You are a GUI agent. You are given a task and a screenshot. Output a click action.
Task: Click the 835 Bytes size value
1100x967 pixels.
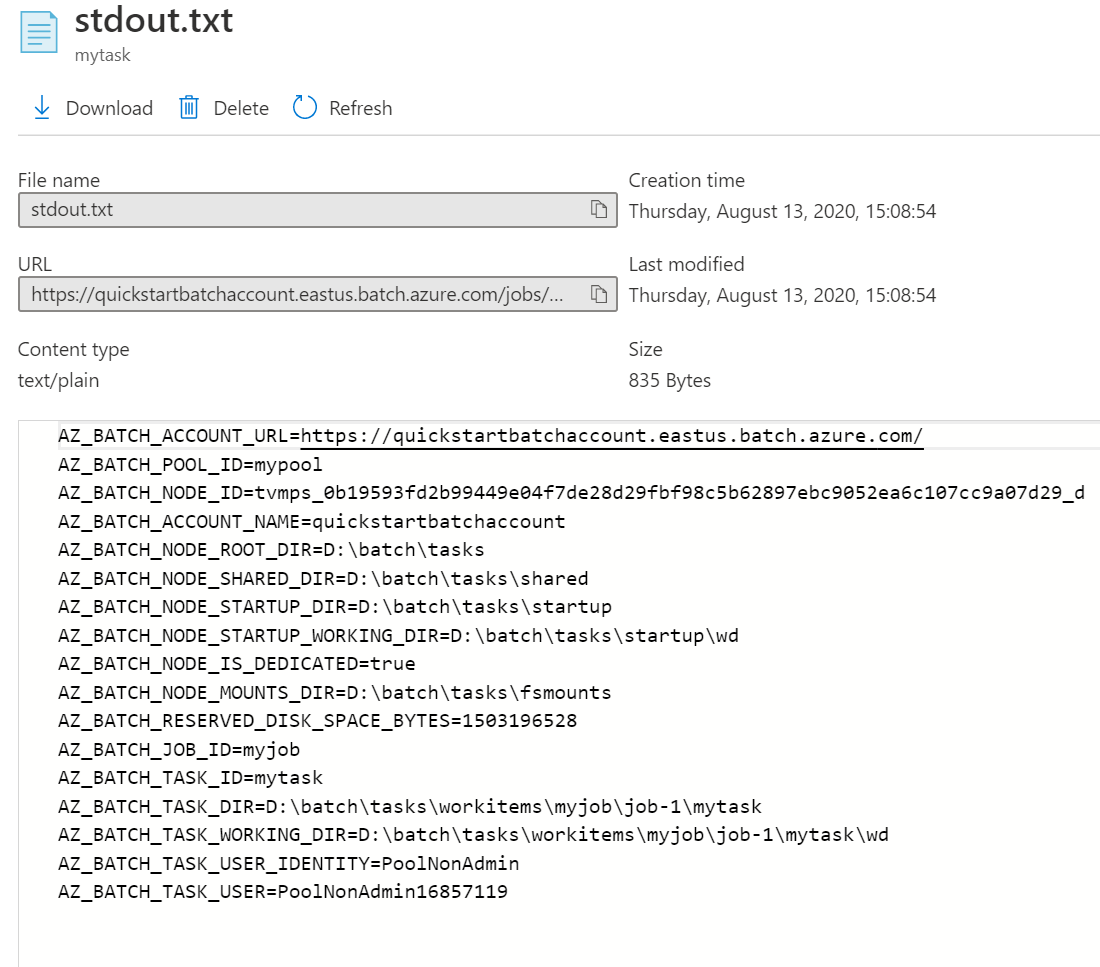[669, 380]
